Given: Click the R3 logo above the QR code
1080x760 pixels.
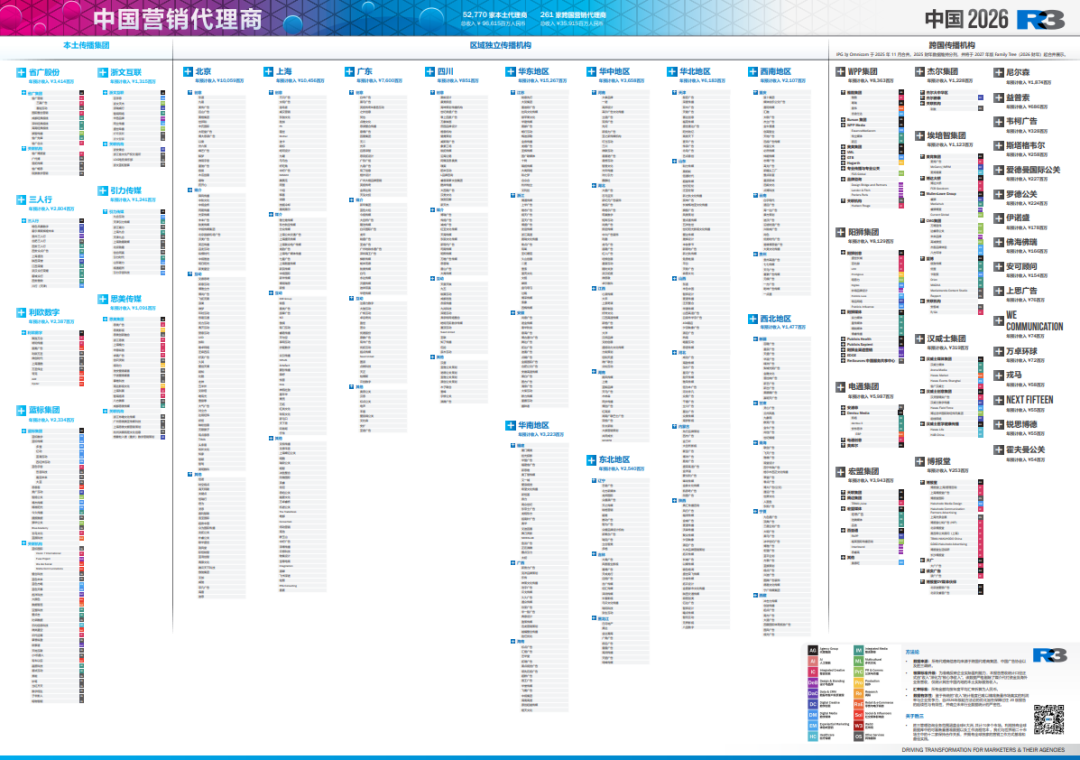Looking at the screenshot, I should 1050,655.
